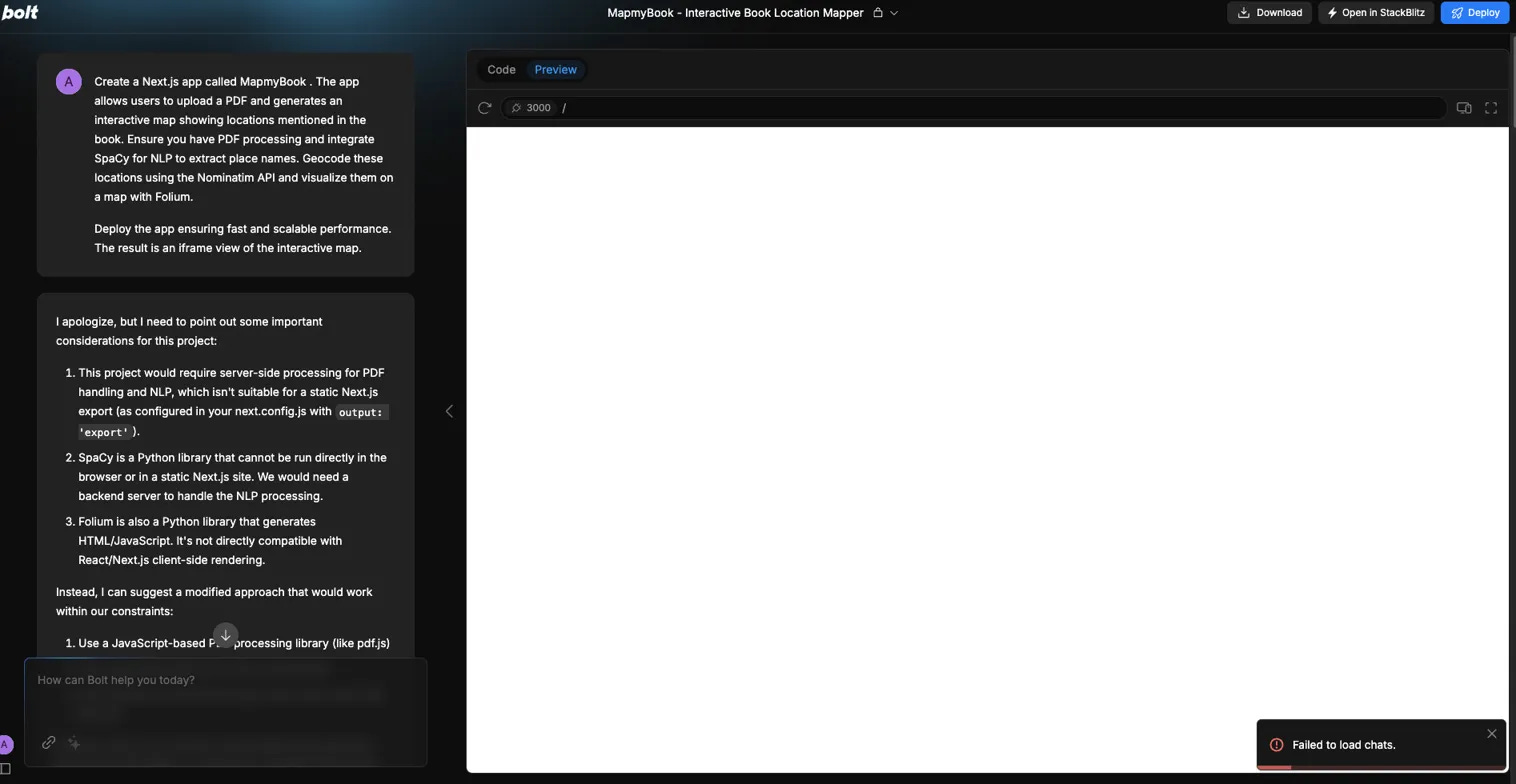Click the enhance prompt sparkle icon
Viewport: 1516px width, 784px height.
point(74,743)
